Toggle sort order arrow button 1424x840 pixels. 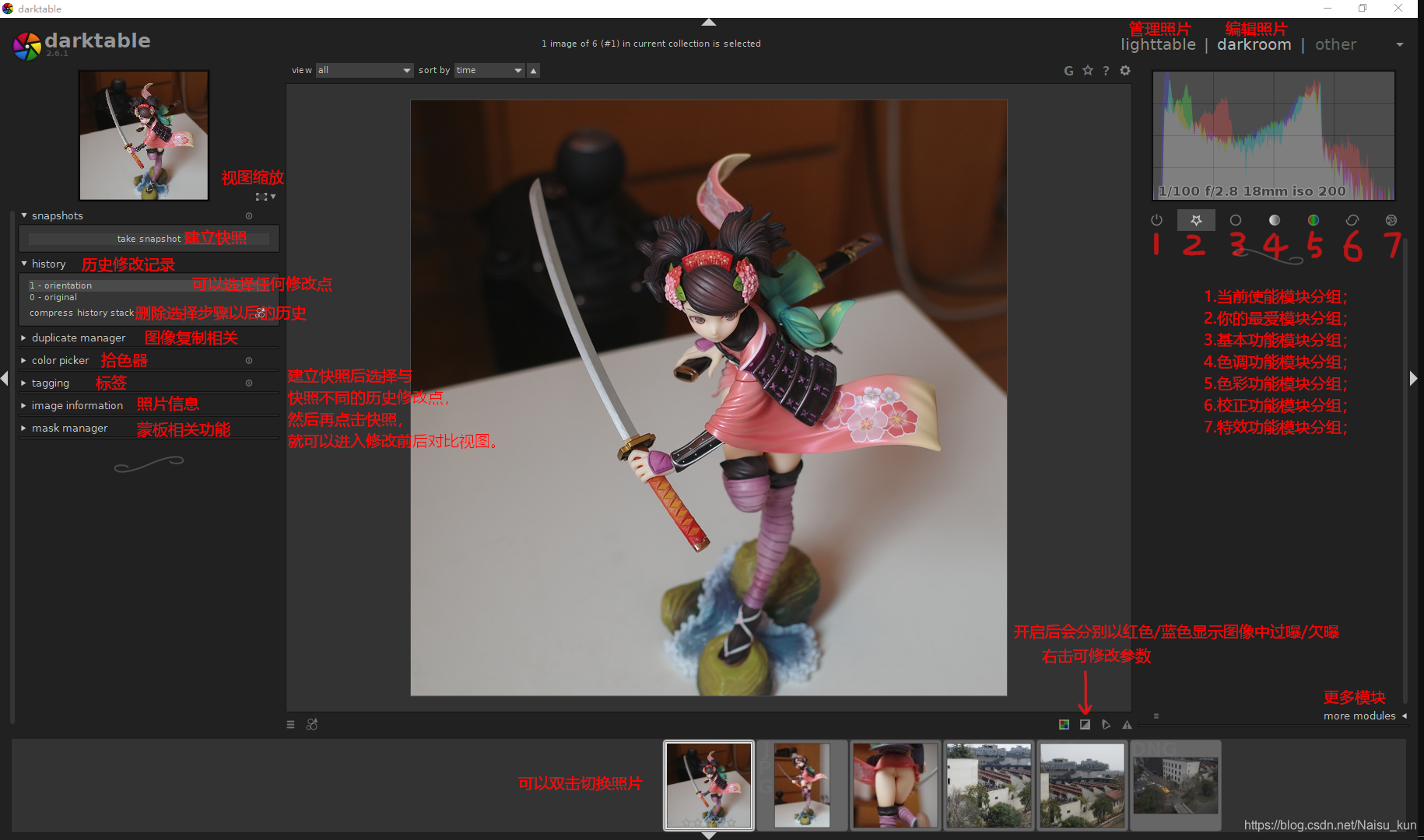(534, 71)
